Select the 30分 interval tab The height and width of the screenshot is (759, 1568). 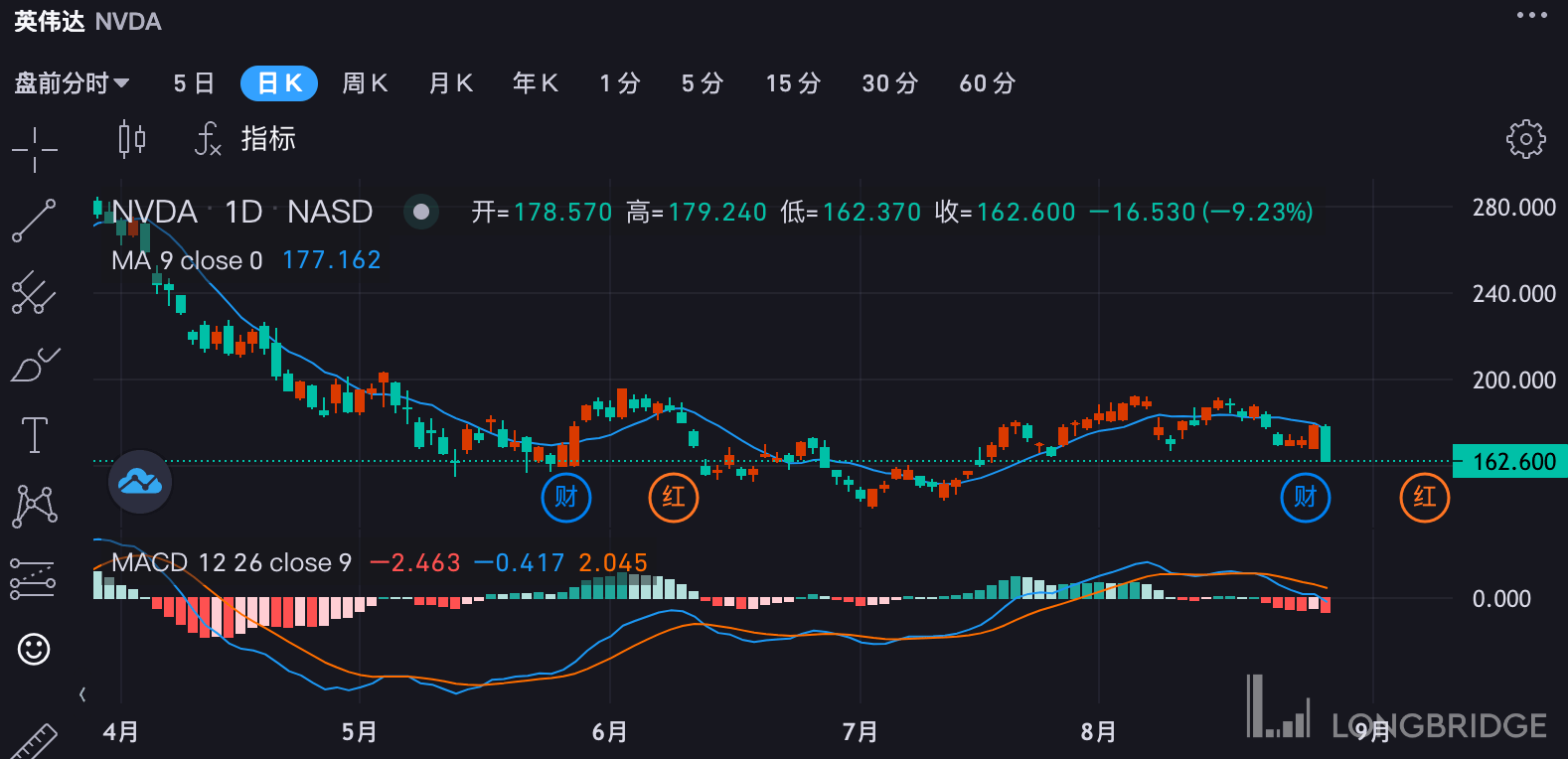coord(890,83)
